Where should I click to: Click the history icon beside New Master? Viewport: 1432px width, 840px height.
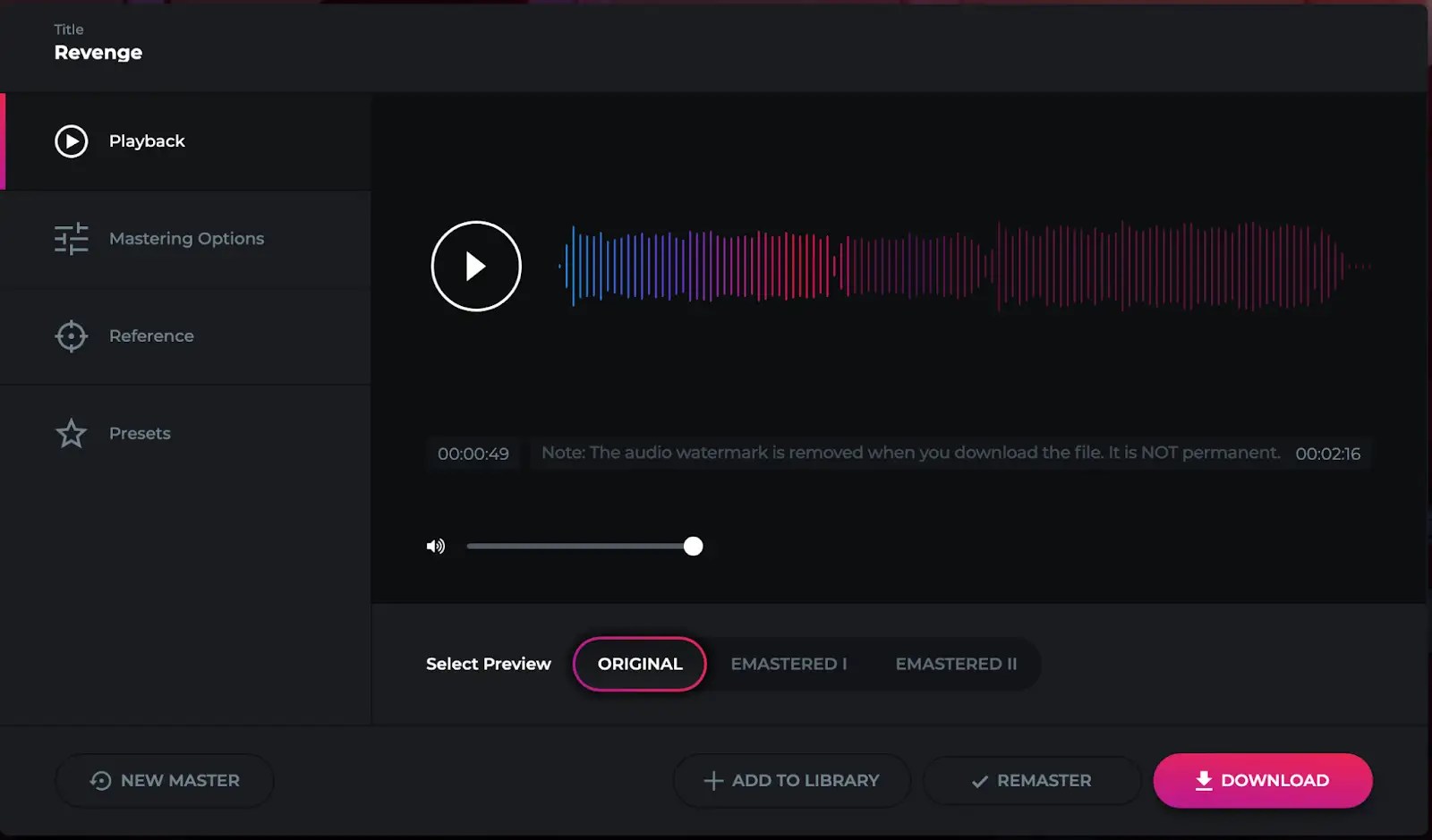[x=99, y=780]
